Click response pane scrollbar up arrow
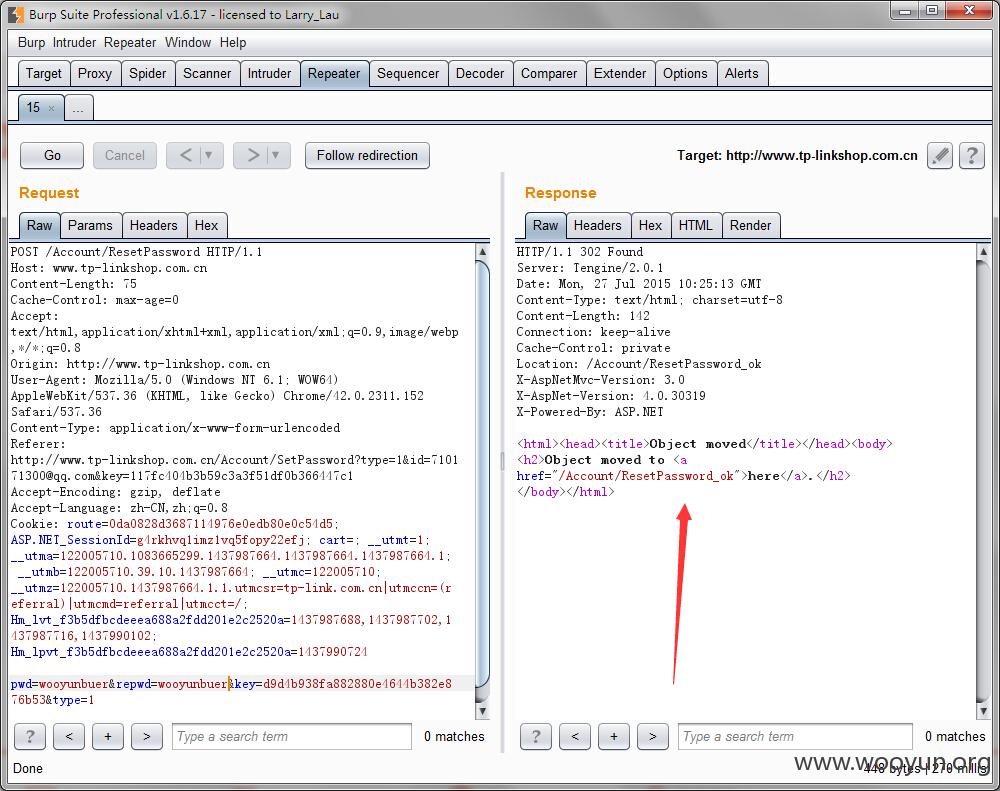Image resolution: width=1000 pixels, height=791 pixels. coord(983,252)
